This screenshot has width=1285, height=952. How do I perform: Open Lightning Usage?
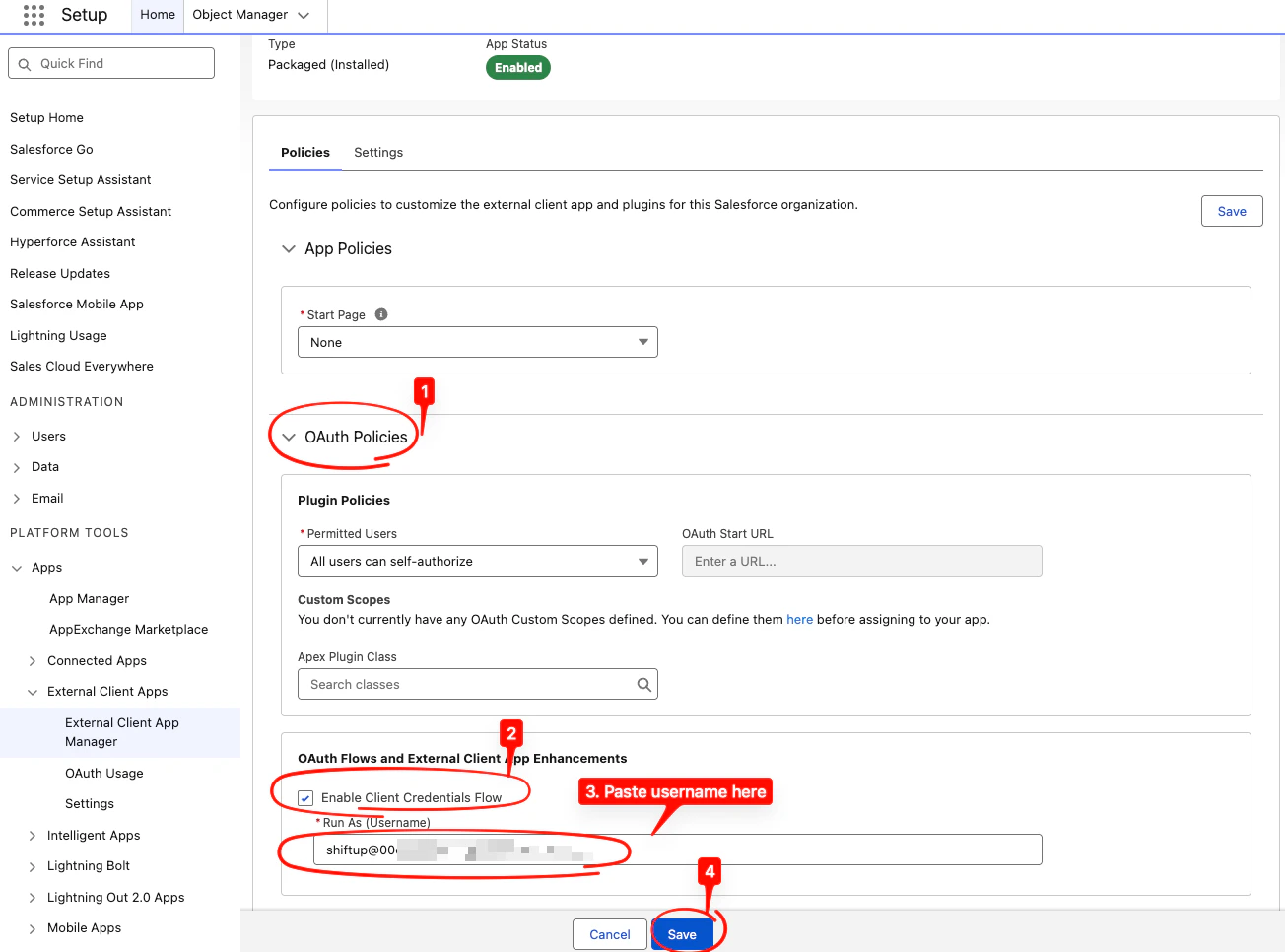coord(58,336)
